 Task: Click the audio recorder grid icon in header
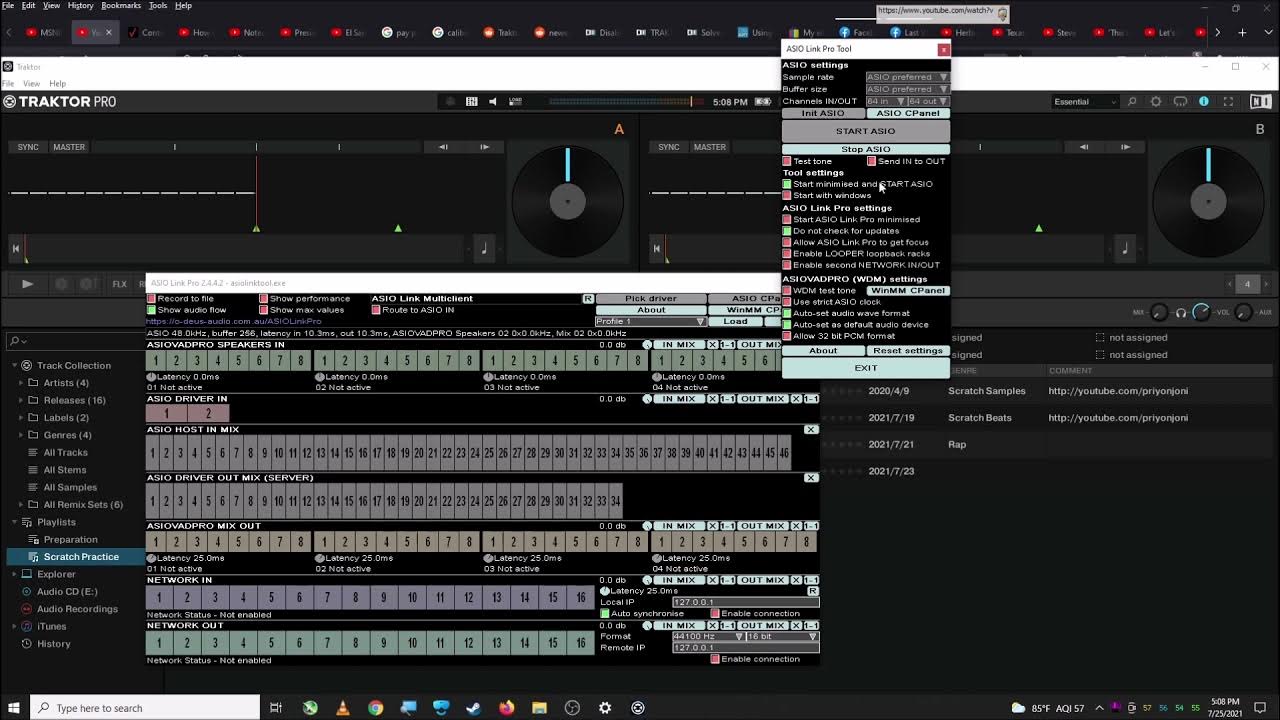472,101
